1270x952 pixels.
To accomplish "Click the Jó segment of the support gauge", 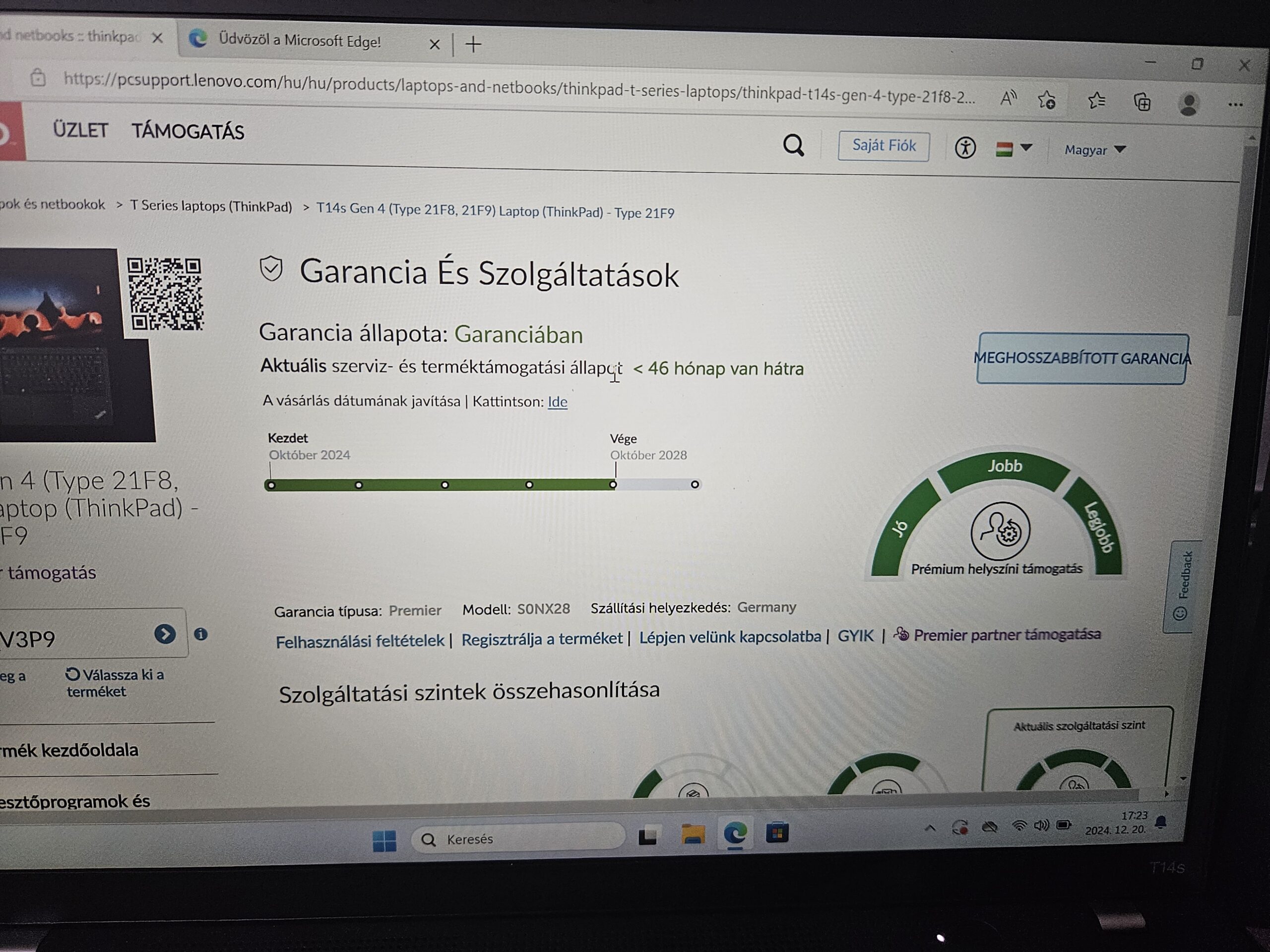I will (904, 528).
